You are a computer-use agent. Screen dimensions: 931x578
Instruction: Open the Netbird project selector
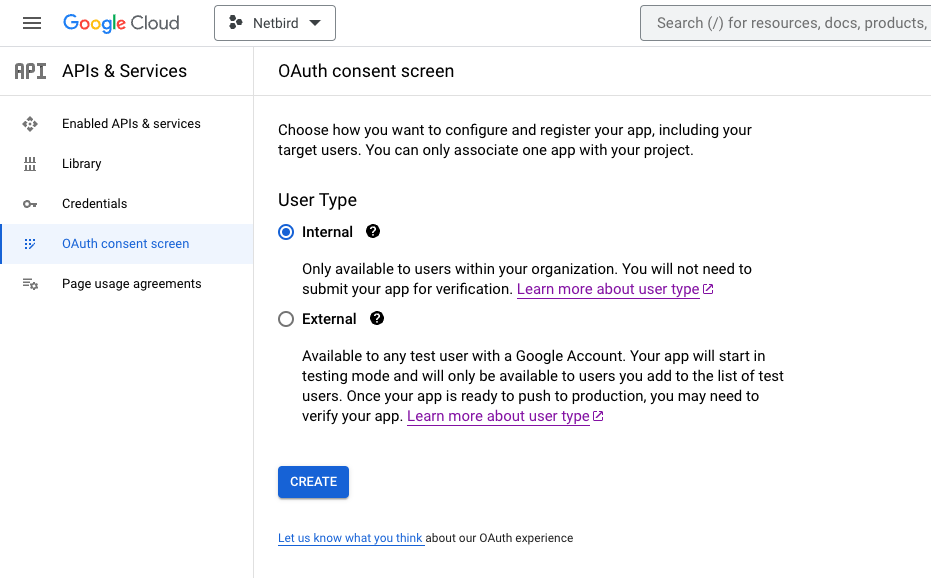[x=275, y=22]
